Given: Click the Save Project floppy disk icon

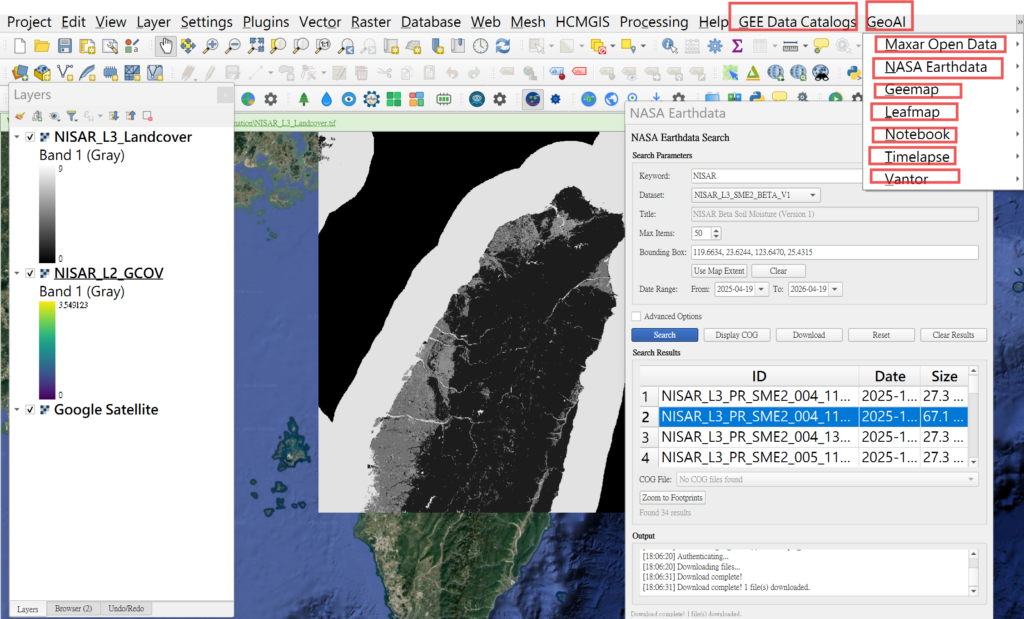Looking at the screenshot, I should click(x=64, y=45).
